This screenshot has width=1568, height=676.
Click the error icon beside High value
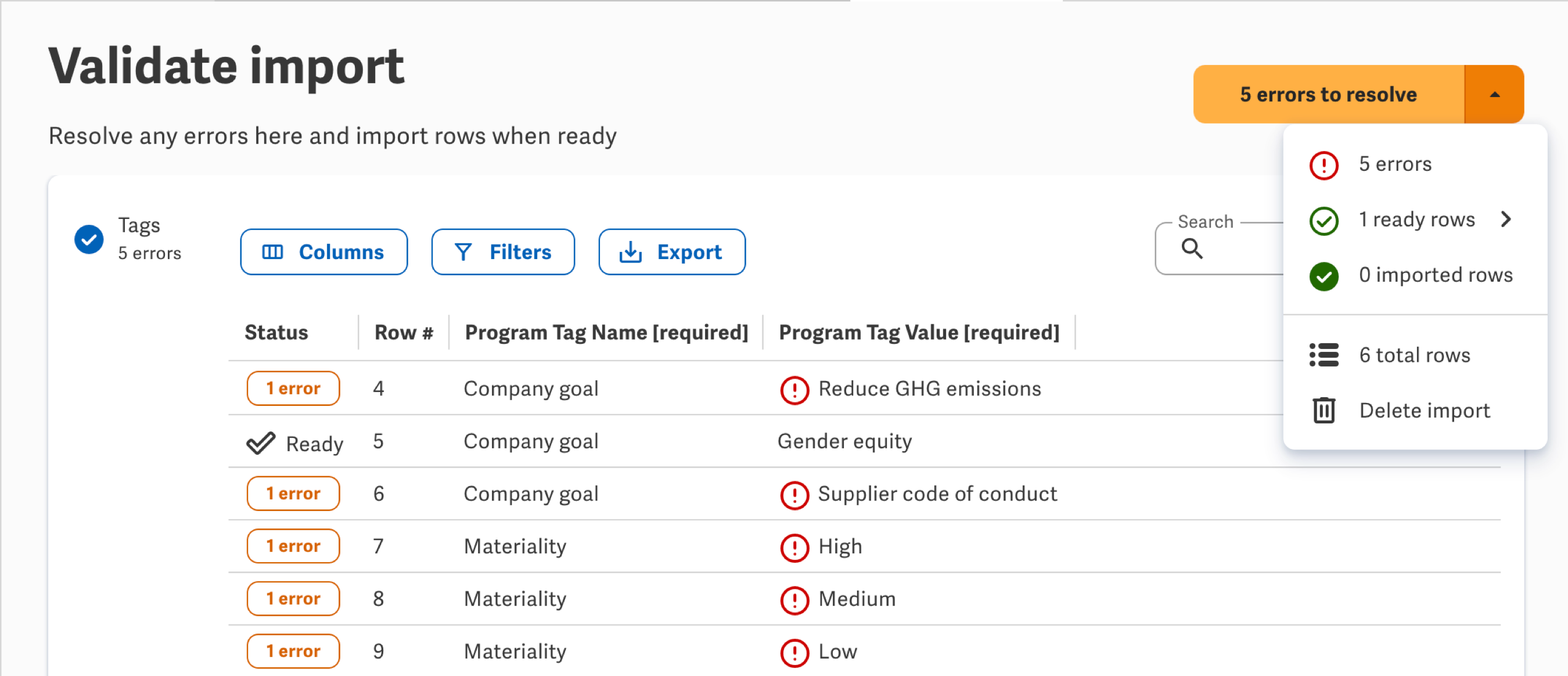[x=794, y=547]
